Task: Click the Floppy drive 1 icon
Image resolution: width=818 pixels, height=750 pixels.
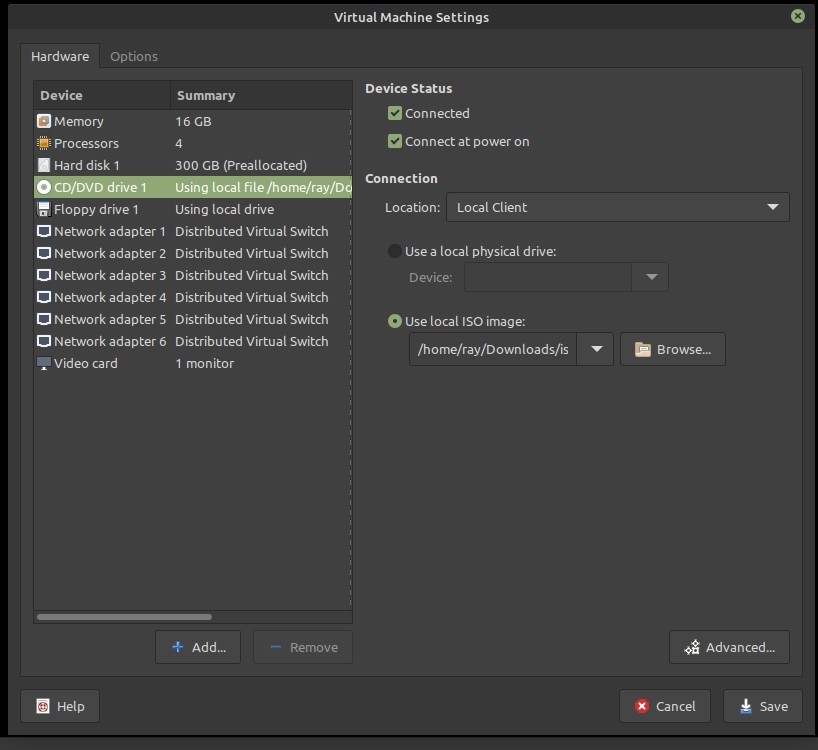Action: 44,209
